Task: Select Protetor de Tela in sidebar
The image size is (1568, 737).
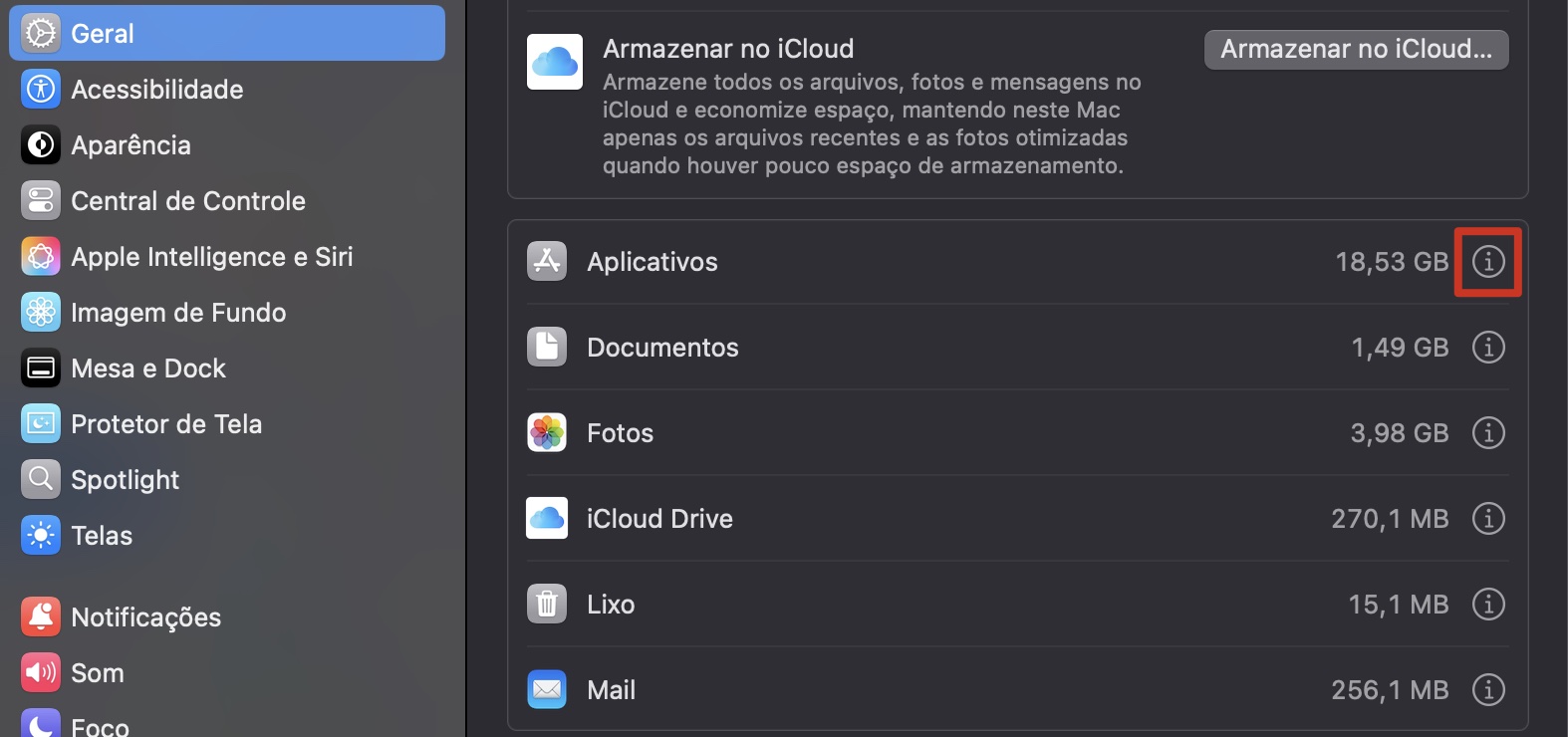Action: [x=227, y=423]
